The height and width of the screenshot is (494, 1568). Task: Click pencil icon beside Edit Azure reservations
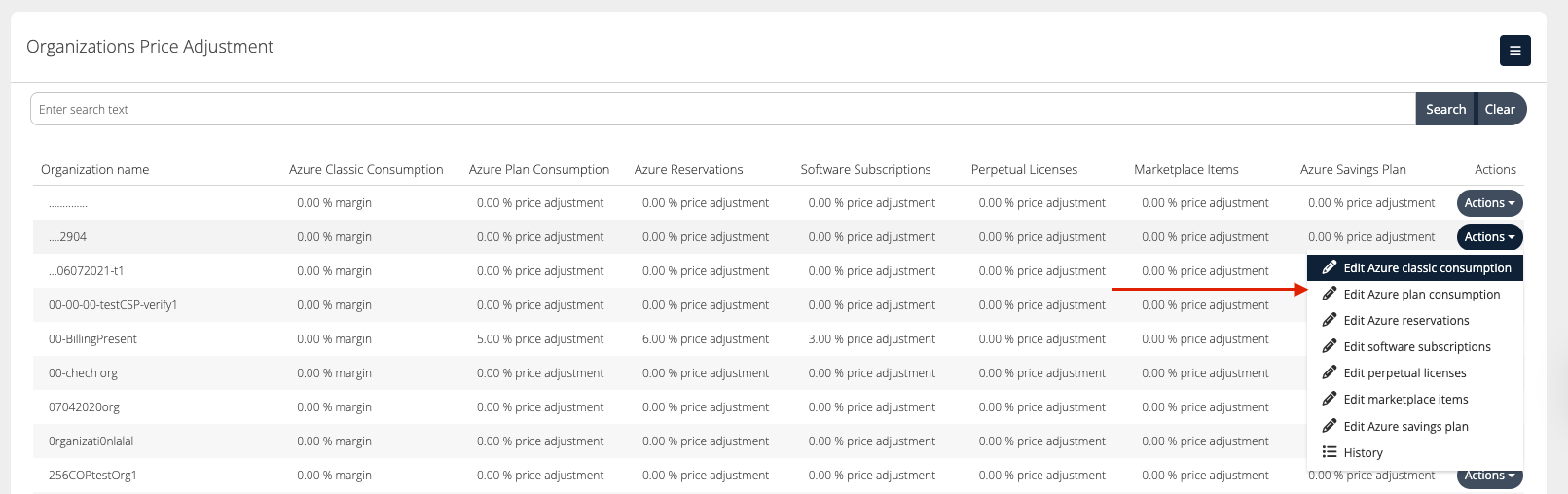tap(1329, 320)
